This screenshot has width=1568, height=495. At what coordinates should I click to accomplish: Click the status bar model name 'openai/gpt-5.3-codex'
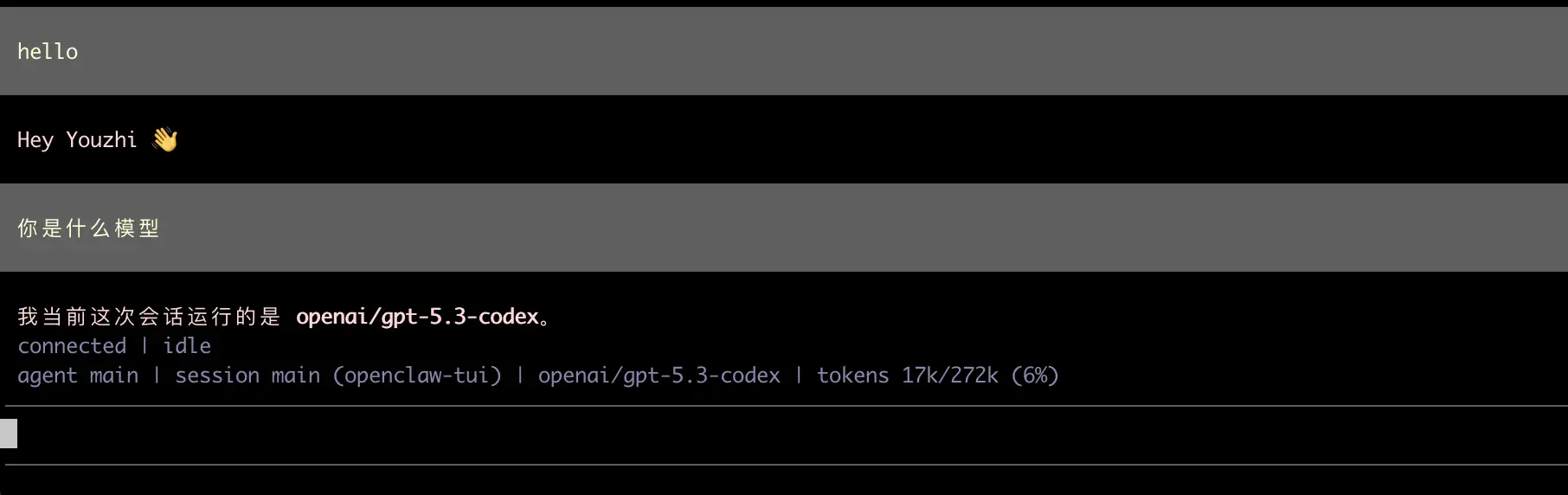(x=659, y=376)
